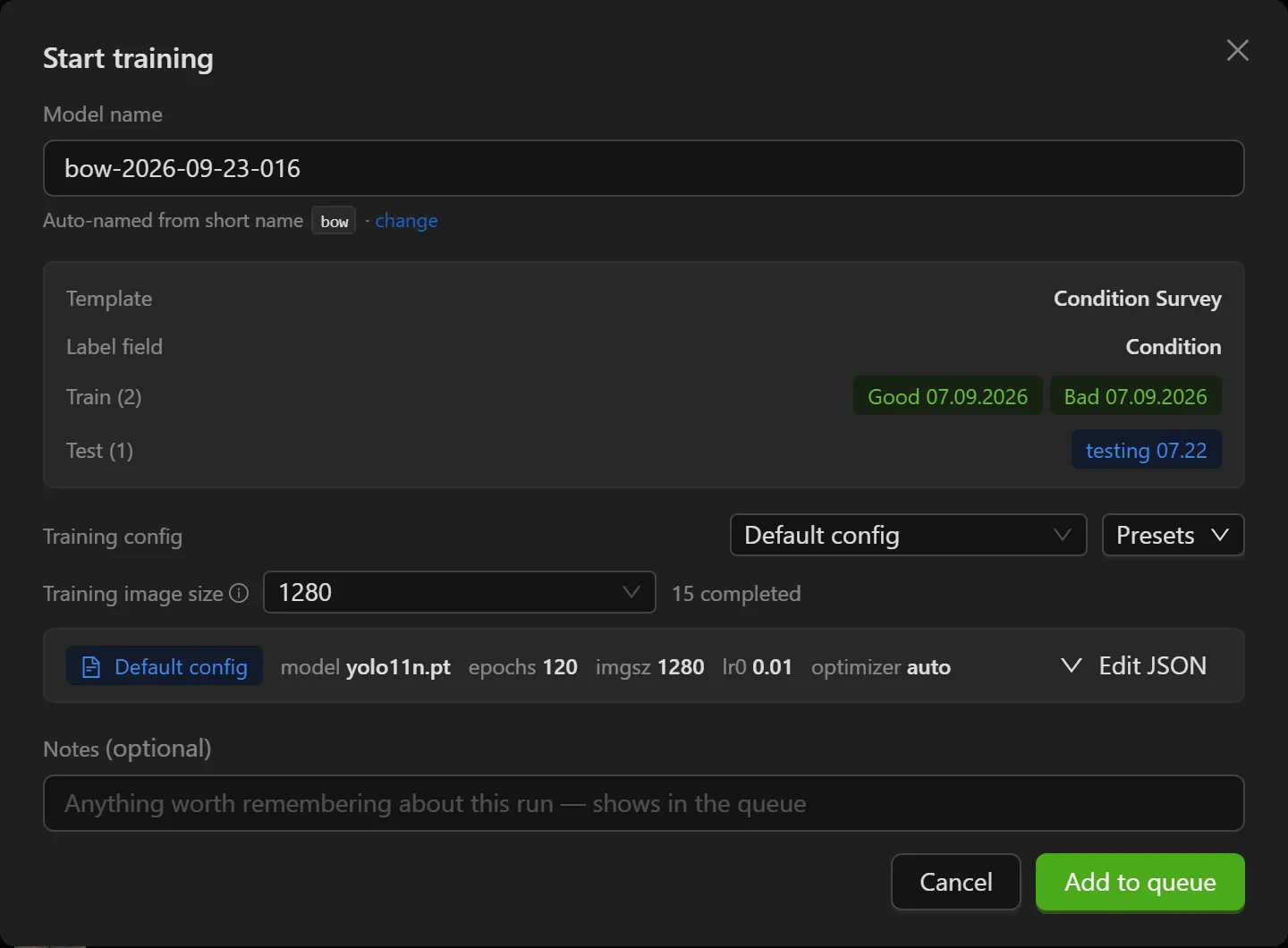Click the optimizer auto summary value

click(880, 667)
